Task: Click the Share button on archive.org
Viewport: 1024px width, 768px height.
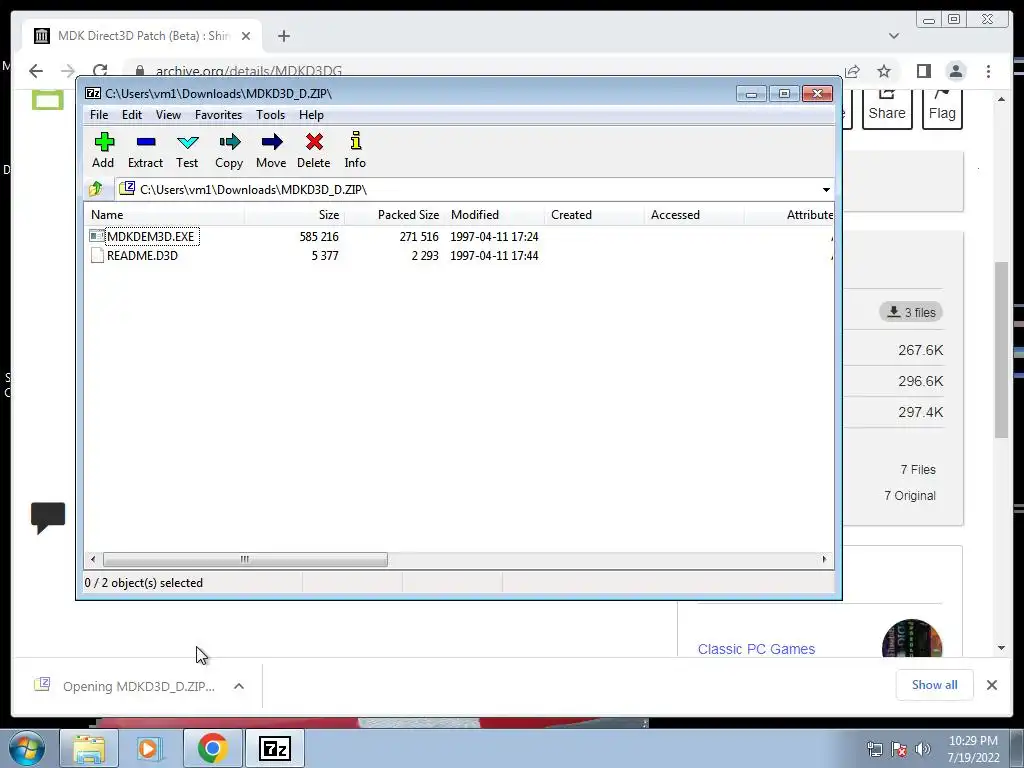Action: [x=887, y=108]
